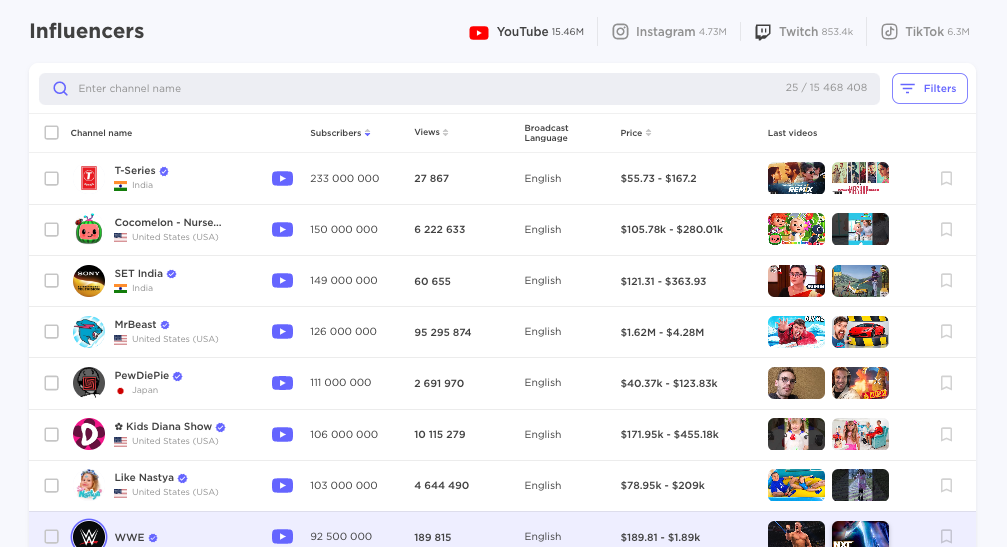
Task: Bookmark the Cocomelon channel
Action: 946,230
